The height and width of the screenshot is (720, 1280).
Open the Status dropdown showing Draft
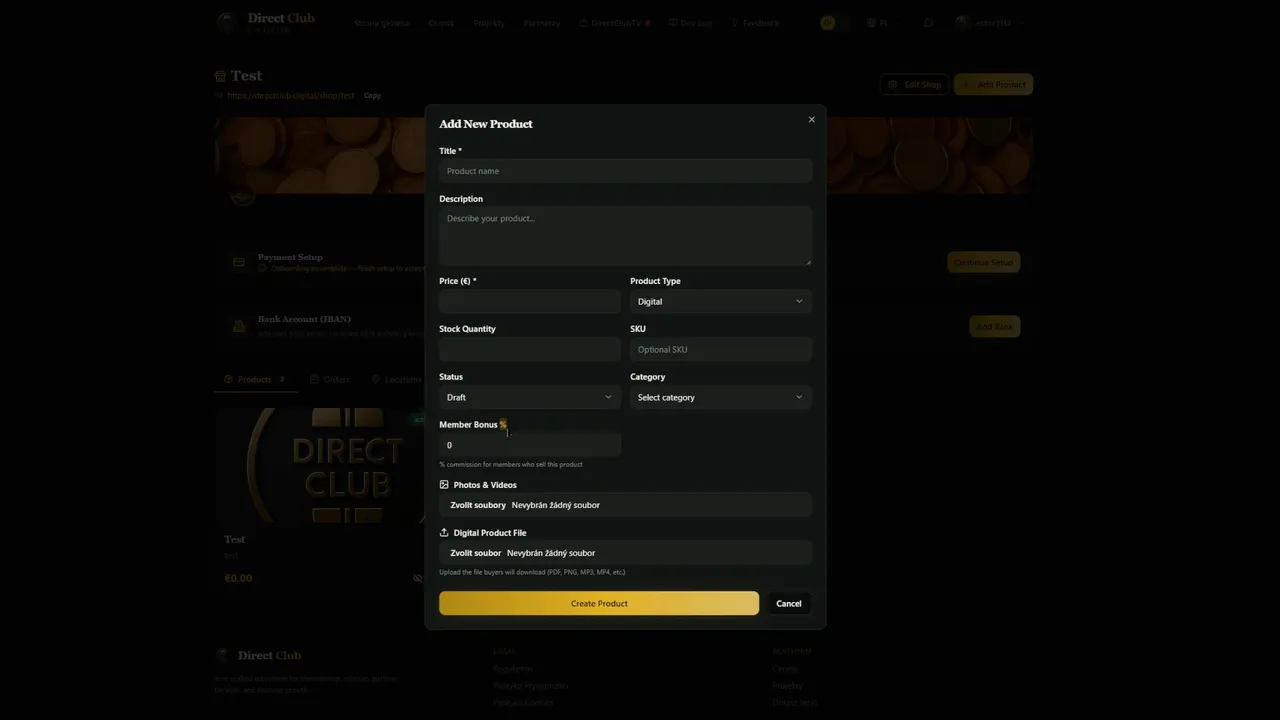[530, 398]
